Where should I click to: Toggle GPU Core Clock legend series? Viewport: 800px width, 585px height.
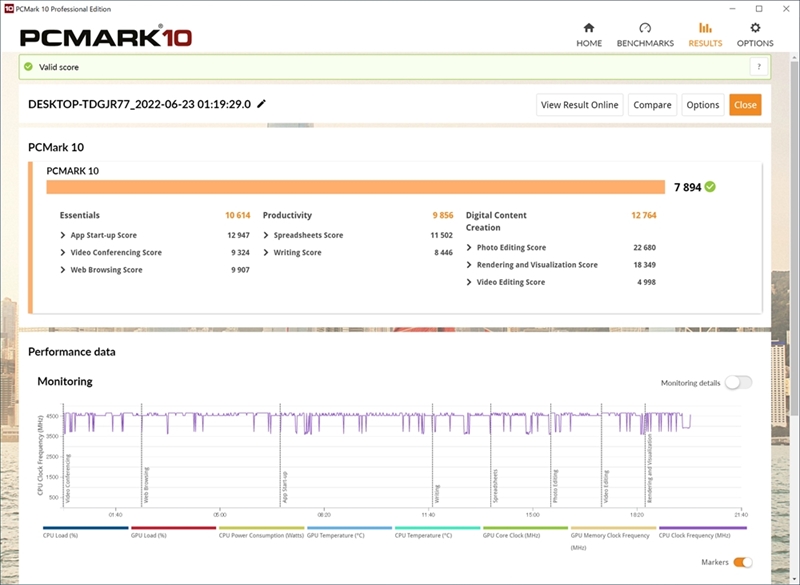point(525,532)
